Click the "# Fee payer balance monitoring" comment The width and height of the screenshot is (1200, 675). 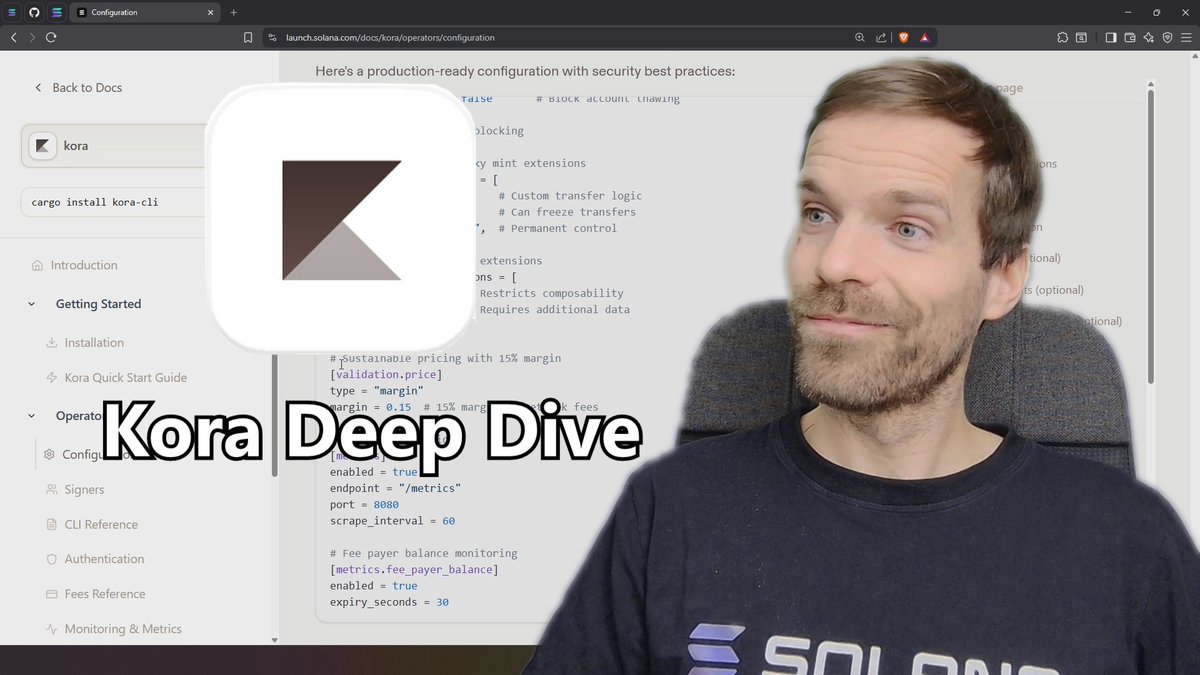[x=424, y=553]
